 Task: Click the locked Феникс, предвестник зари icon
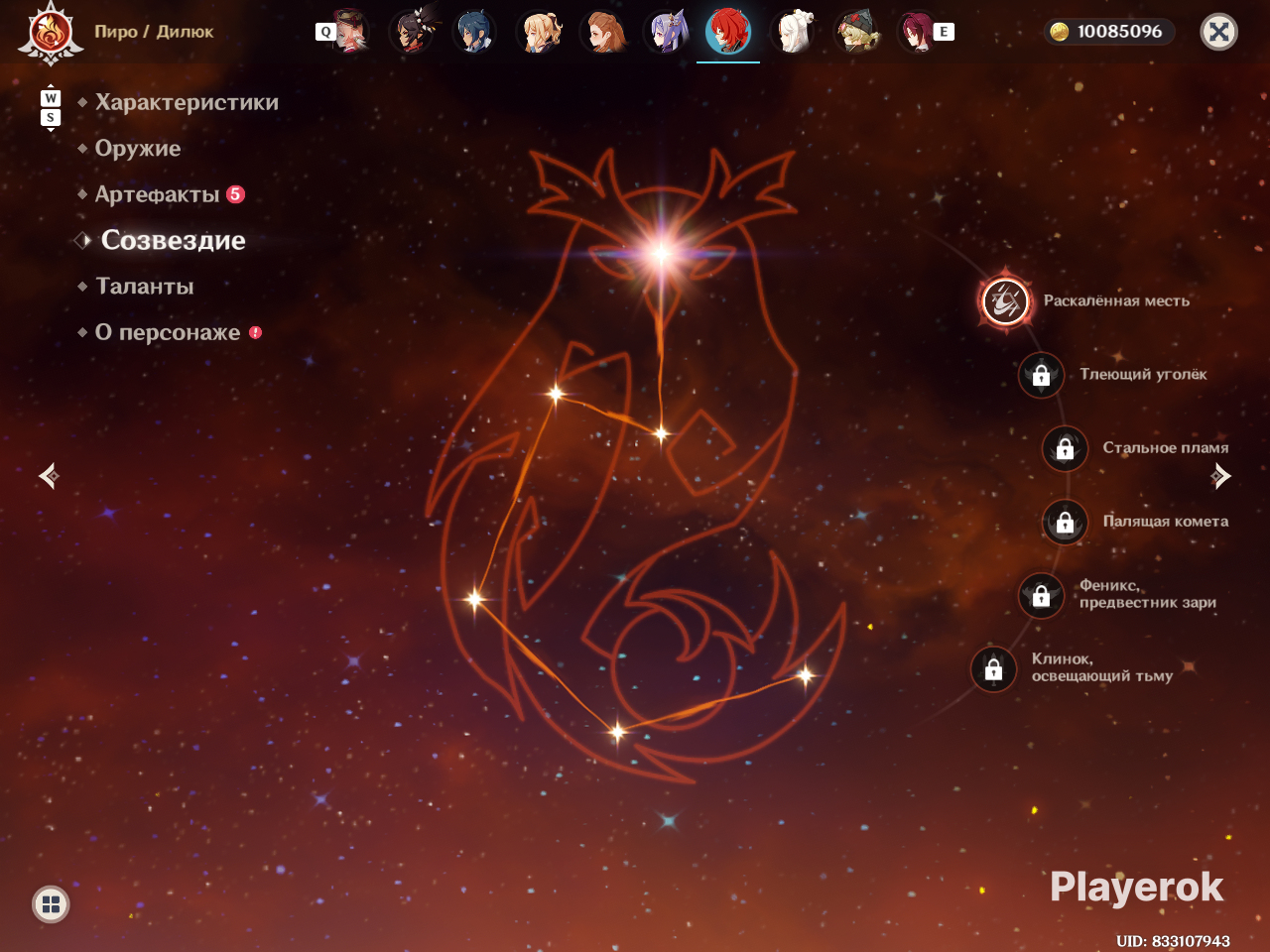point(1042,595)
